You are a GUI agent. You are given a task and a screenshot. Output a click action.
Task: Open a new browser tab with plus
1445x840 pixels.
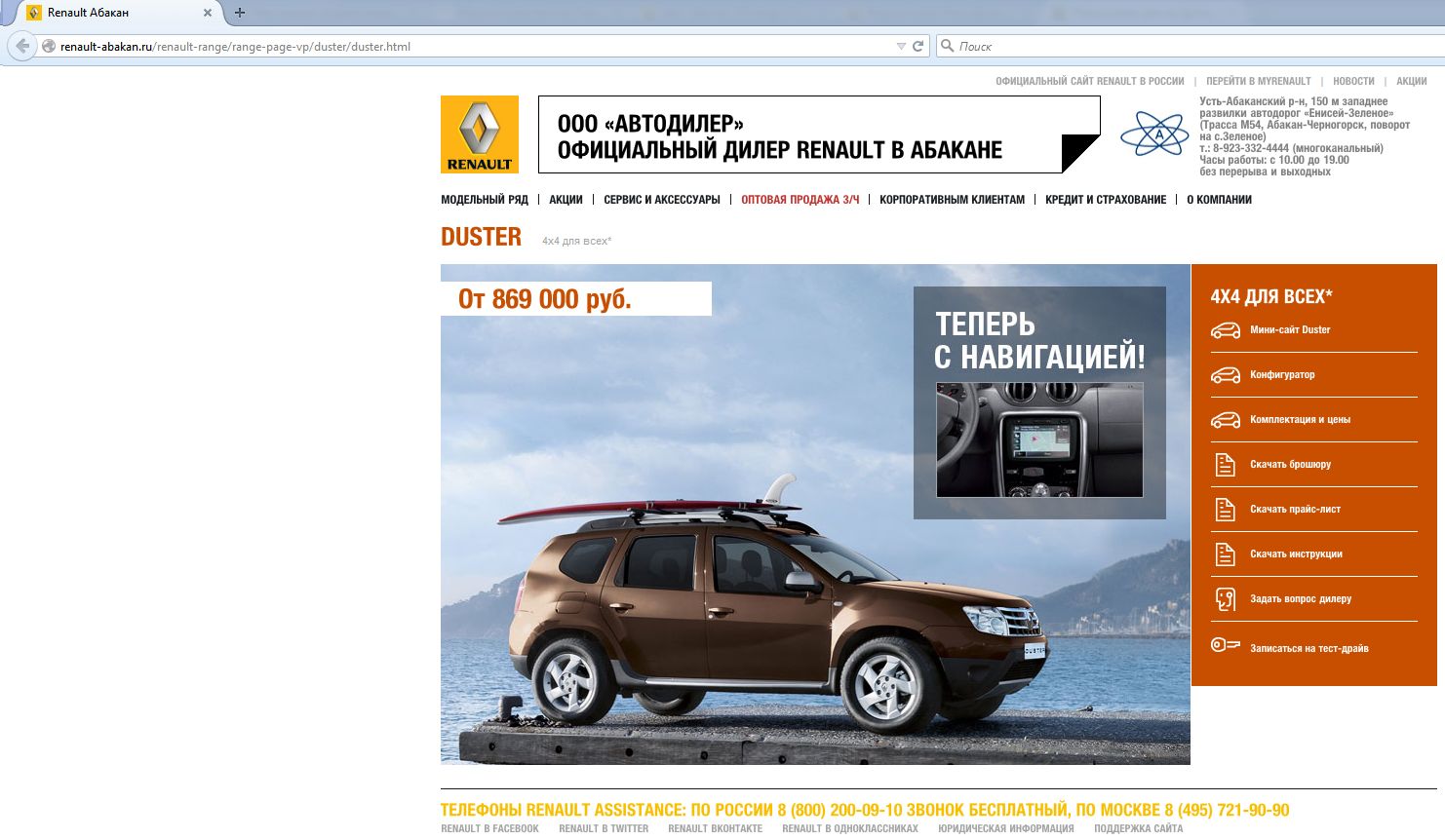[240, 13]
